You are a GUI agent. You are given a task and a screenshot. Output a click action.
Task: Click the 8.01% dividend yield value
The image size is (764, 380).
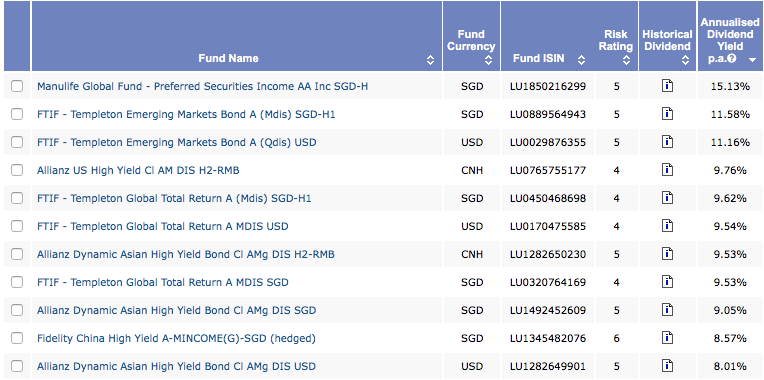point(729,366)
